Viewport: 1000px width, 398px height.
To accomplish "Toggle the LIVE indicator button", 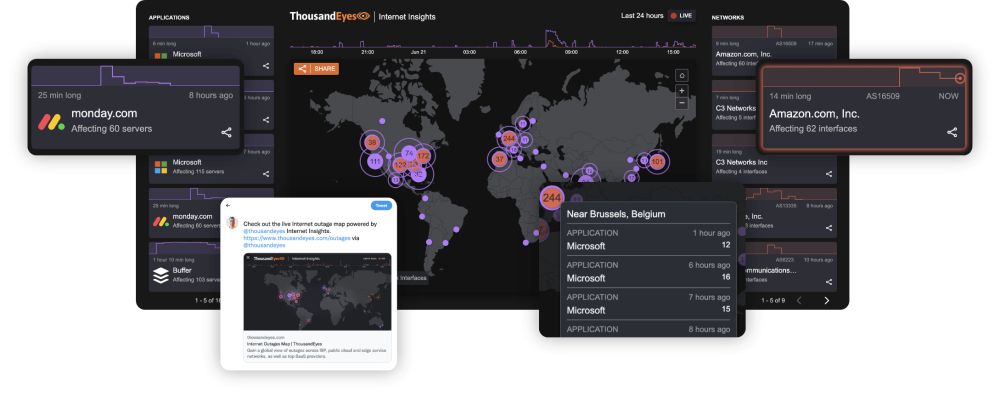I will [681, 16].
